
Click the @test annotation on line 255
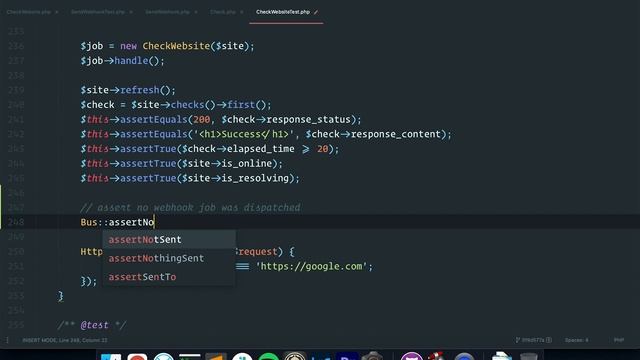point(94,325)
